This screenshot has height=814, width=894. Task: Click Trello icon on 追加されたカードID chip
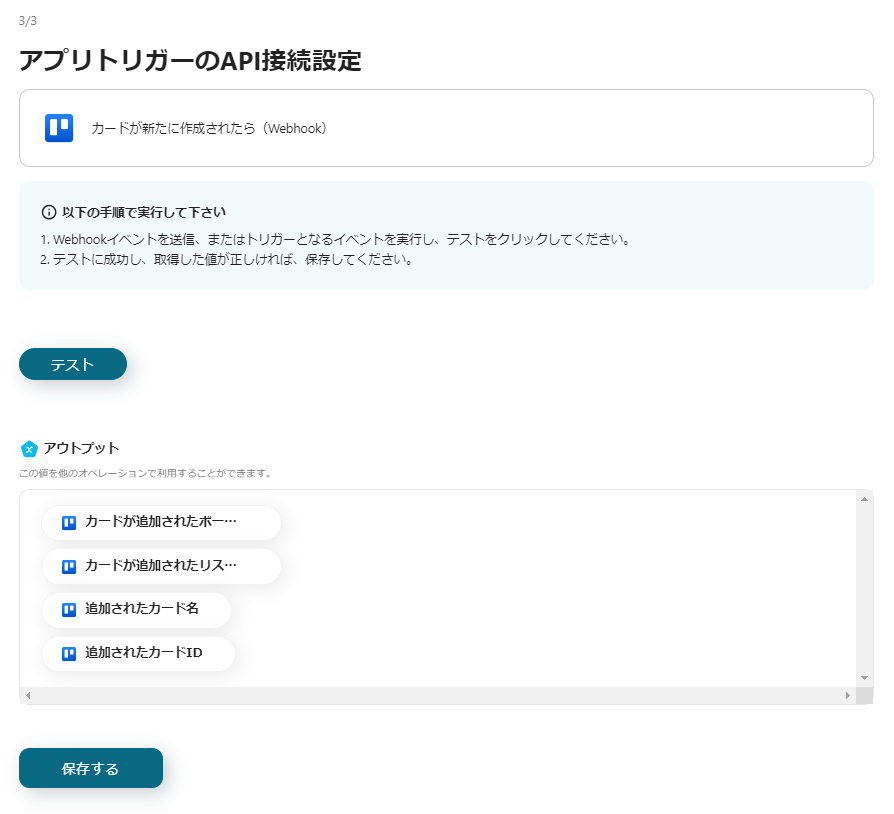tap(69, 654)
